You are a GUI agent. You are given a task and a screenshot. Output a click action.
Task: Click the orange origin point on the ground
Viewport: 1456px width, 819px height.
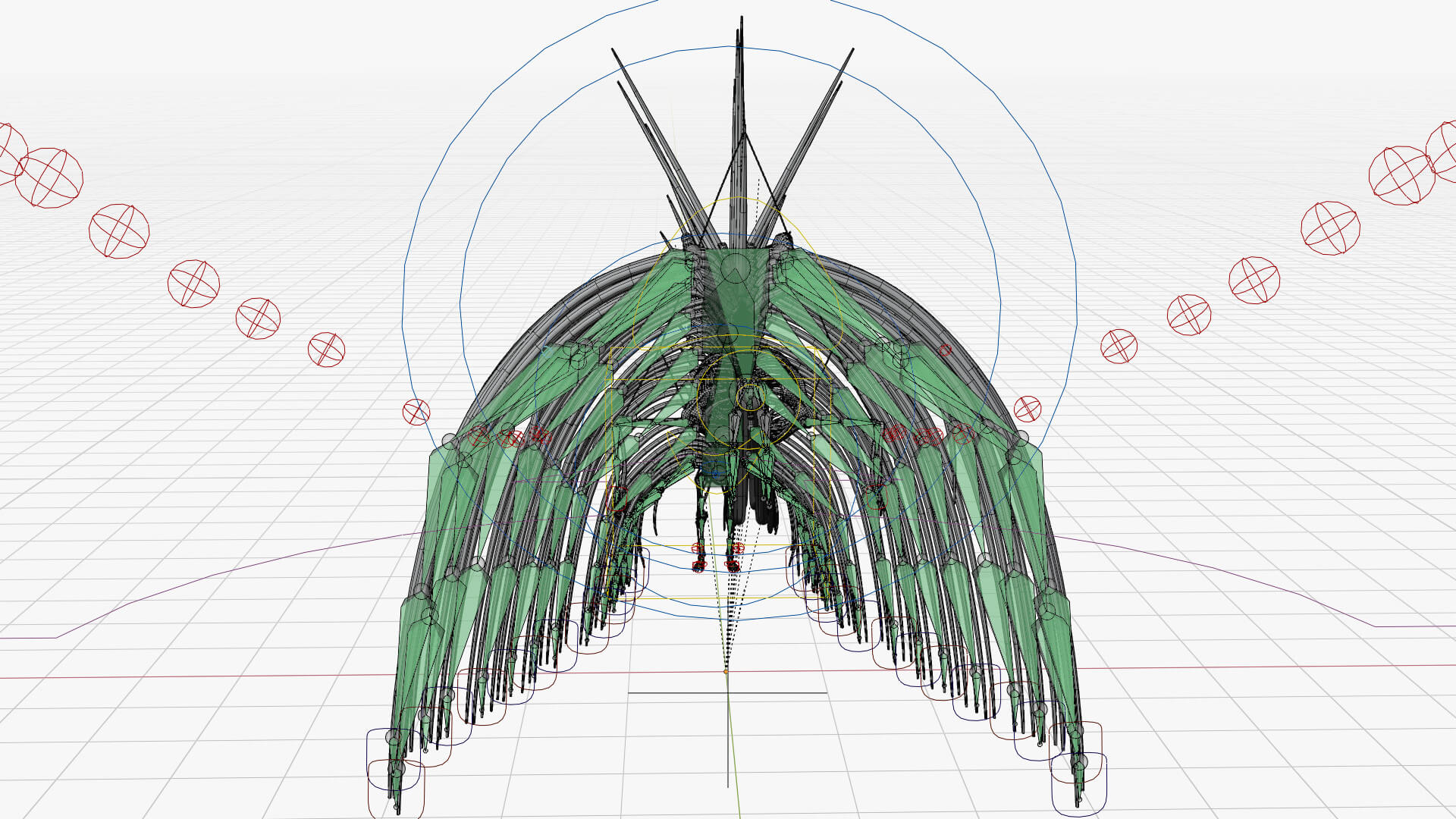[x=726, y=671]
